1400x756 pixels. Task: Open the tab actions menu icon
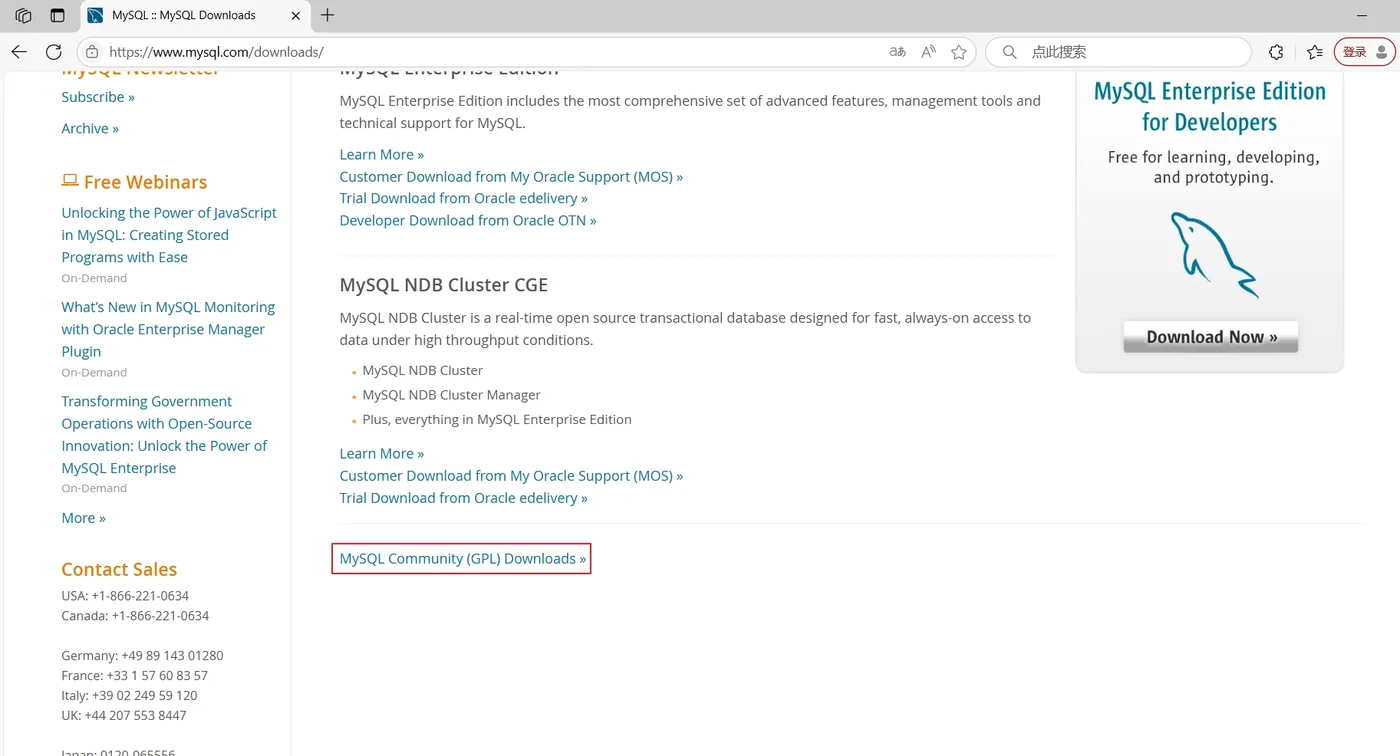click(57, 15)
